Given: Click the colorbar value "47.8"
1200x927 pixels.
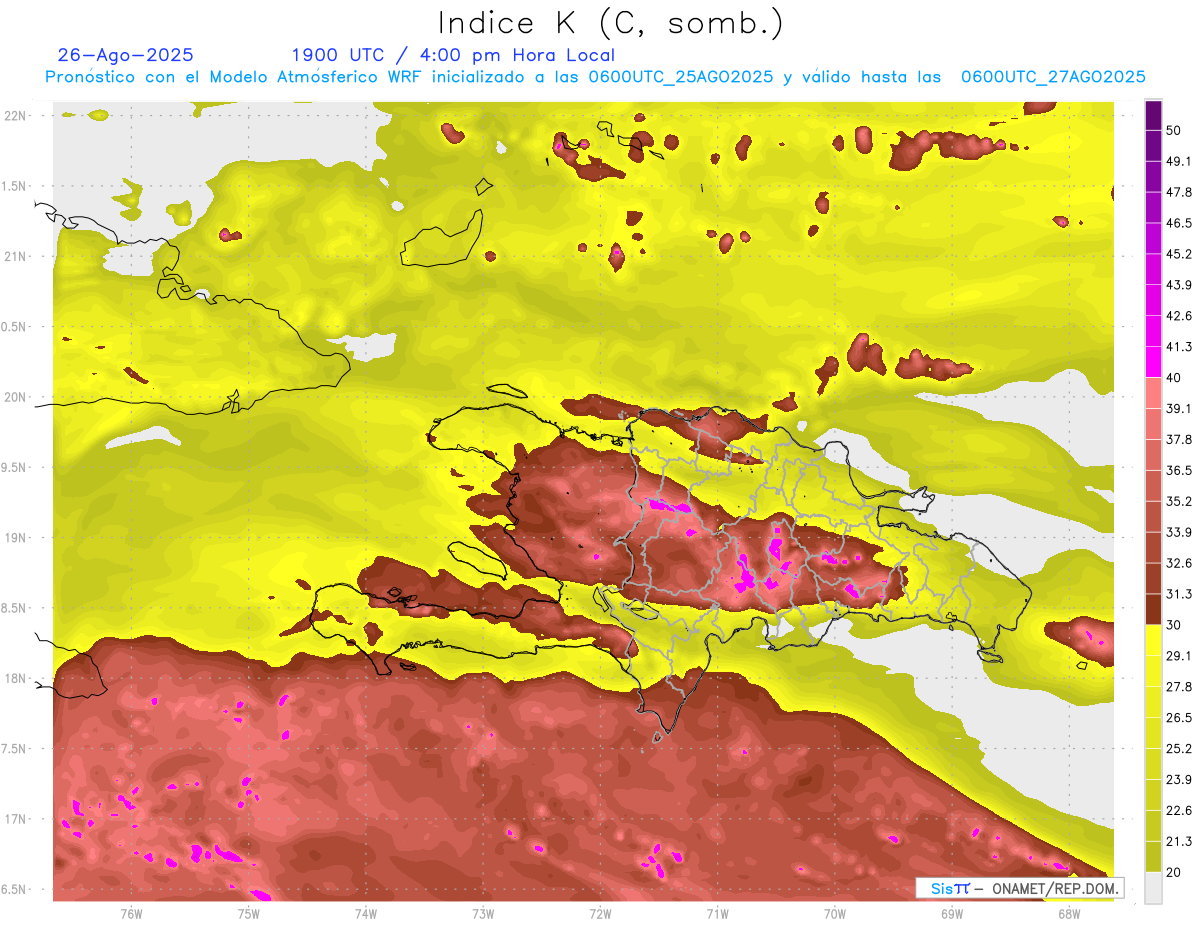Looking at the screenshot, I should (1179, 192).
